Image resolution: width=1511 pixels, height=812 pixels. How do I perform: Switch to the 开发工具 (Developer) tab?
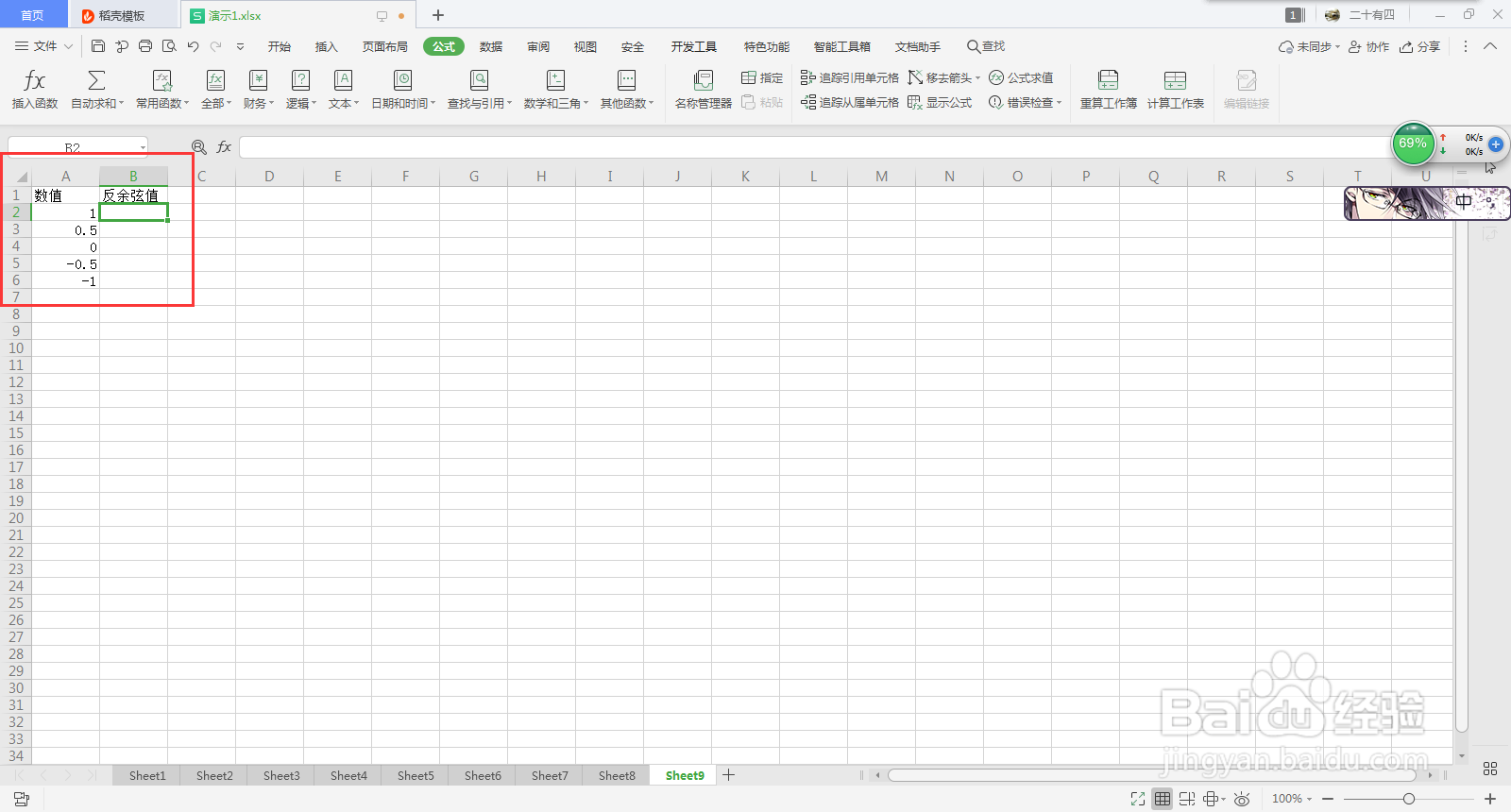coord(694,46)
